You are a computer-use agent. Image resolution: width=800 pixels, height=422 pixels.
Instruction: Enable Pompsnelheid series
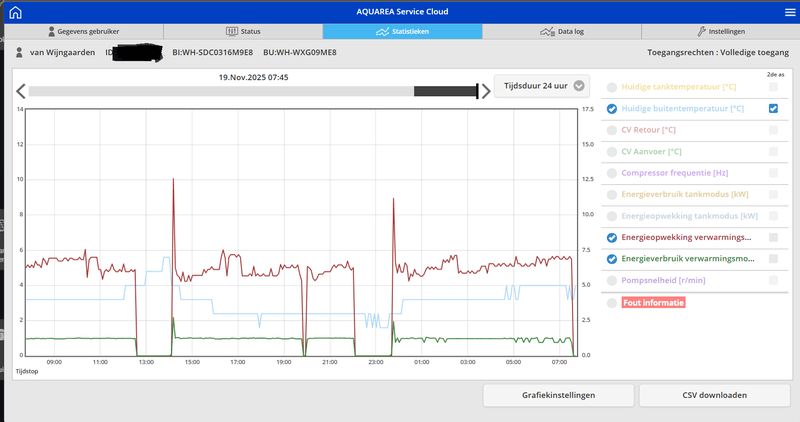coord(612,280)
